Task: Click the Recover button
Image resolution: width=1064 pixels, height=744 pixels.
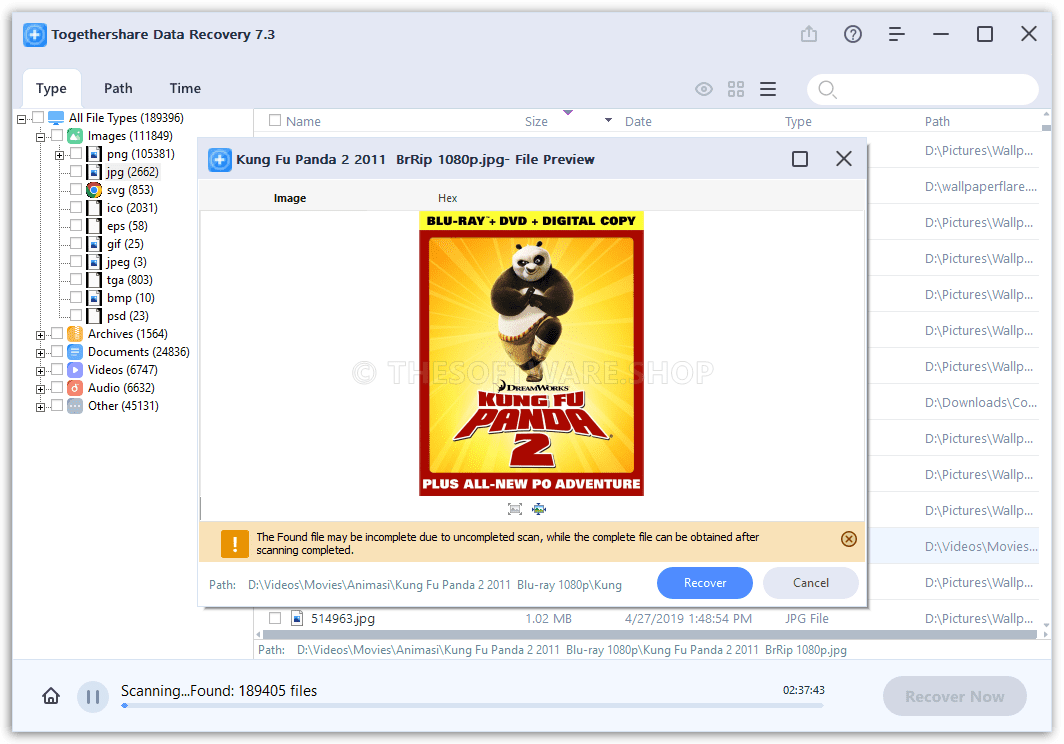Action: pyautogui.click(x=704, y=583)
